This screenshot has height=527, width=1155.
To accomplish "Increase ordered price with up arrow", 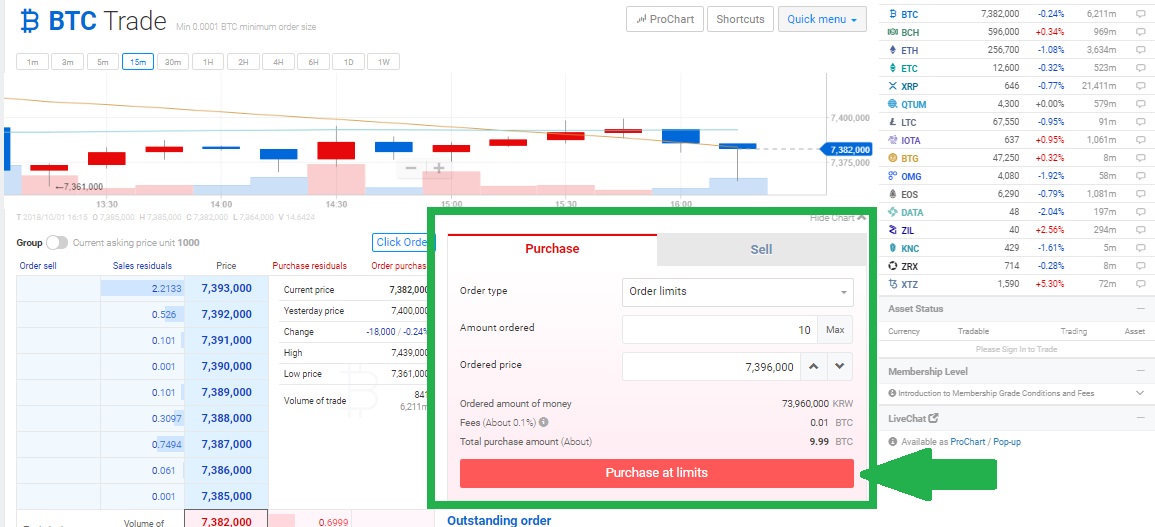I will coord(812,366).
